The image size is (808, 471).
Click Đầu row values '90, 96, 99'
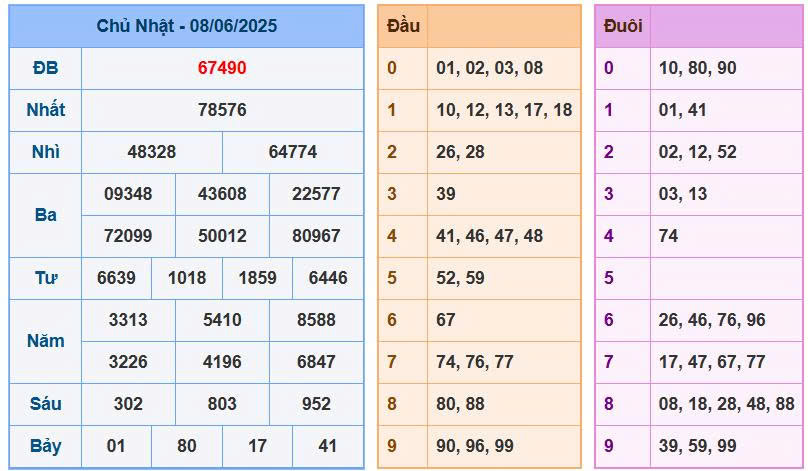(x=475, y=446)
